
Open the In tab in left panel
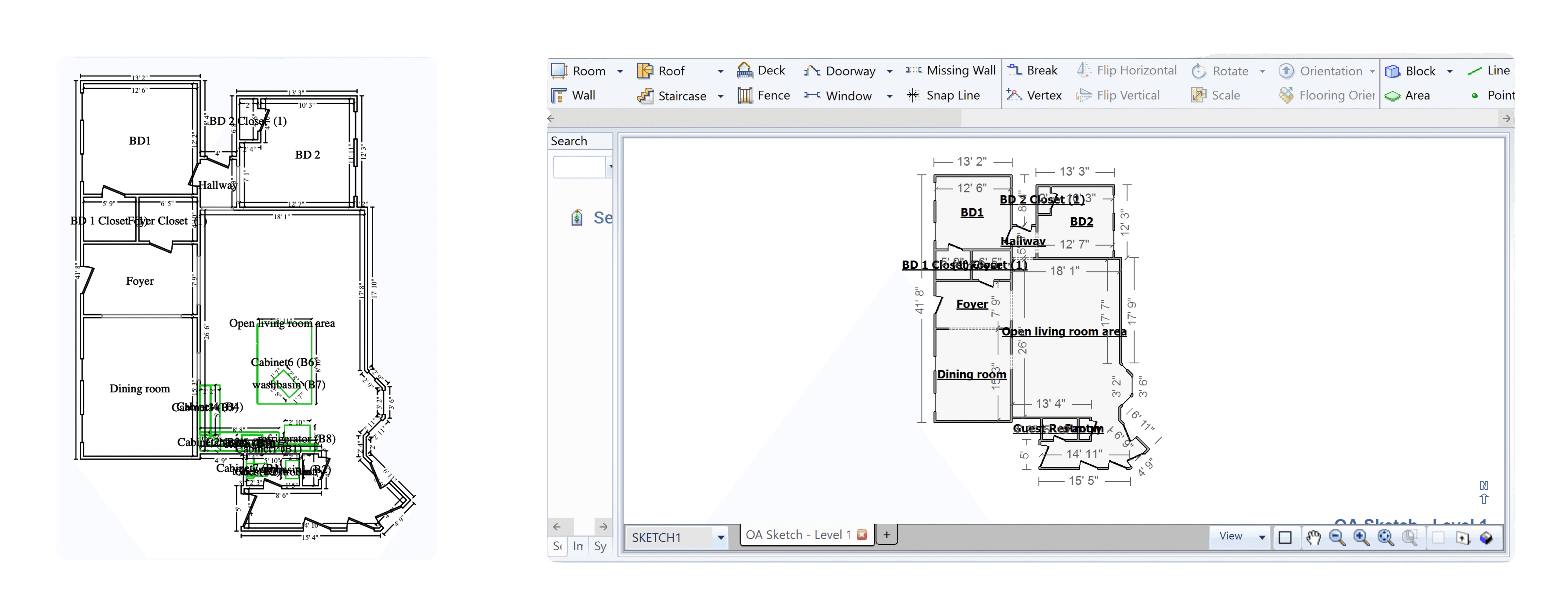[578, 547]
